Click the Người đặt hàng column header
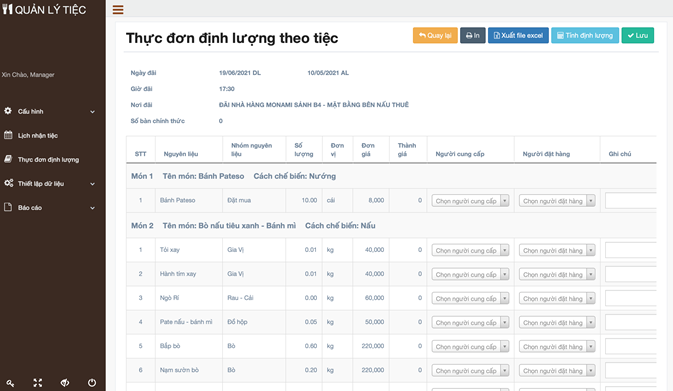Image resolution: width=673 pixels, height=391 pixels. [546, 154]
